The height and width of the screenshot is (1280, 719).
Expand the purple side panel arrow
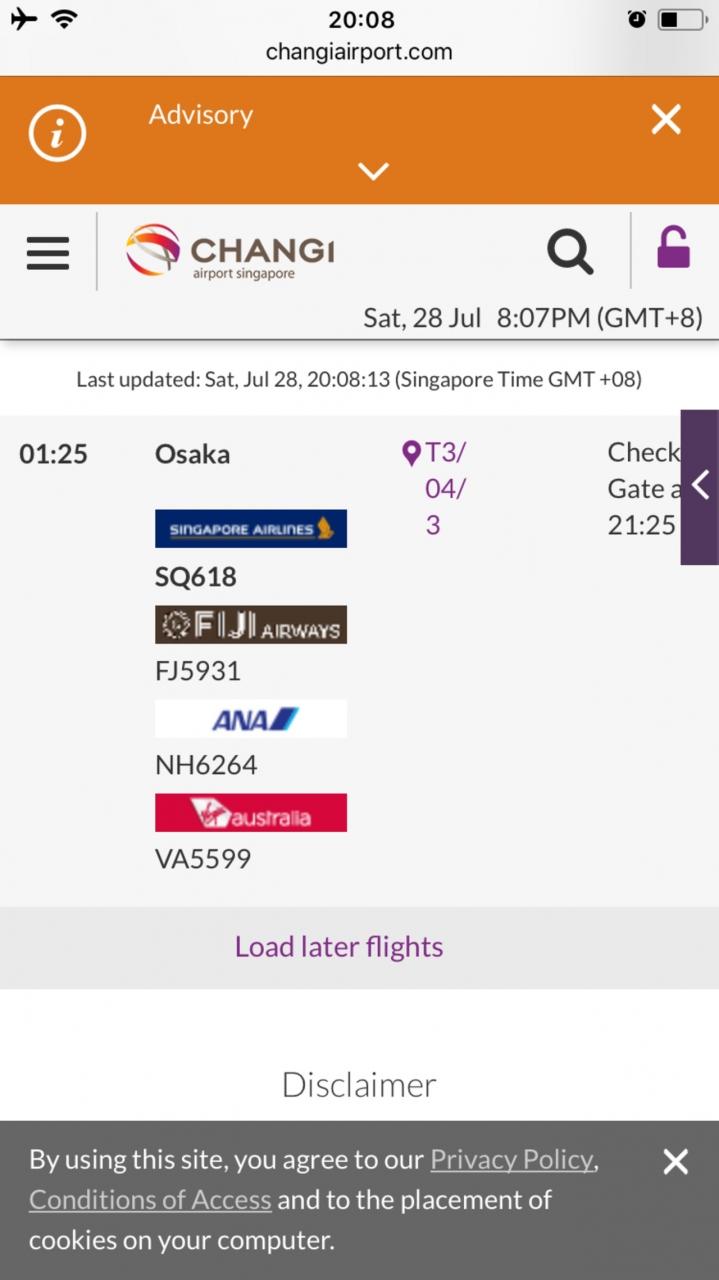point(700,487)
